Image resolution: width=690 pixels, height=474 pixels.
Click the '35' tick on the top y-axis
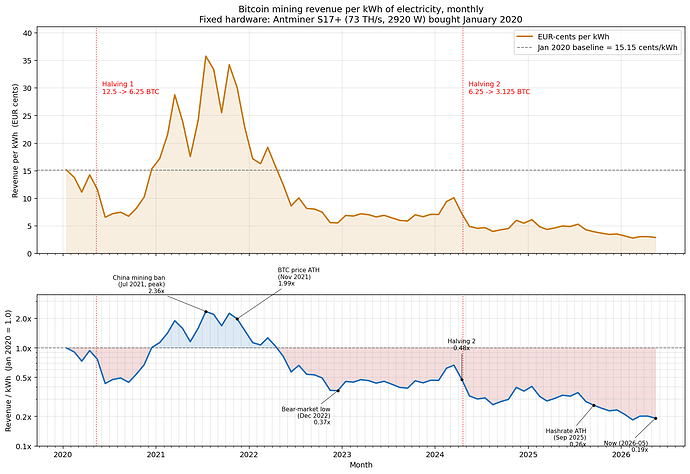coord(28,61)
